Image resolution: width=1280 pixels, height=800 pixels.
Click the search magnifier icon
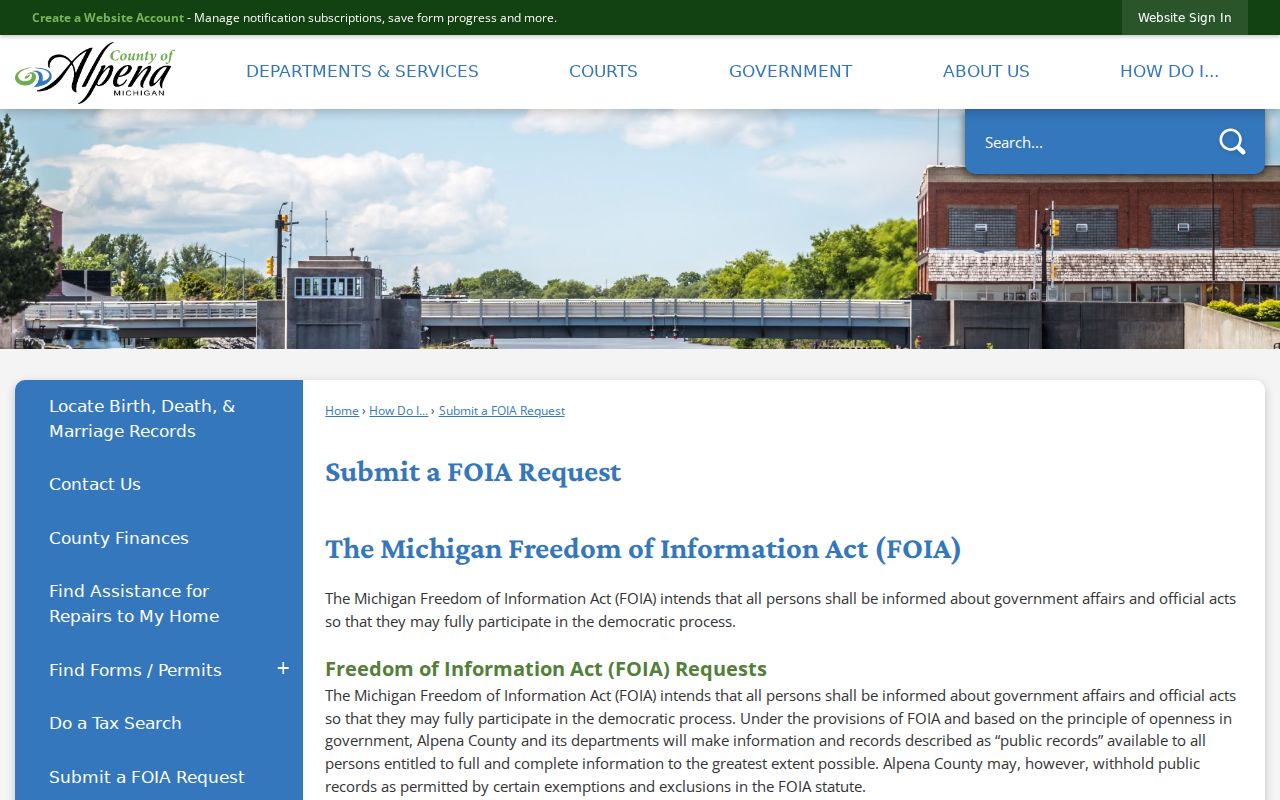pos(1232,142)
